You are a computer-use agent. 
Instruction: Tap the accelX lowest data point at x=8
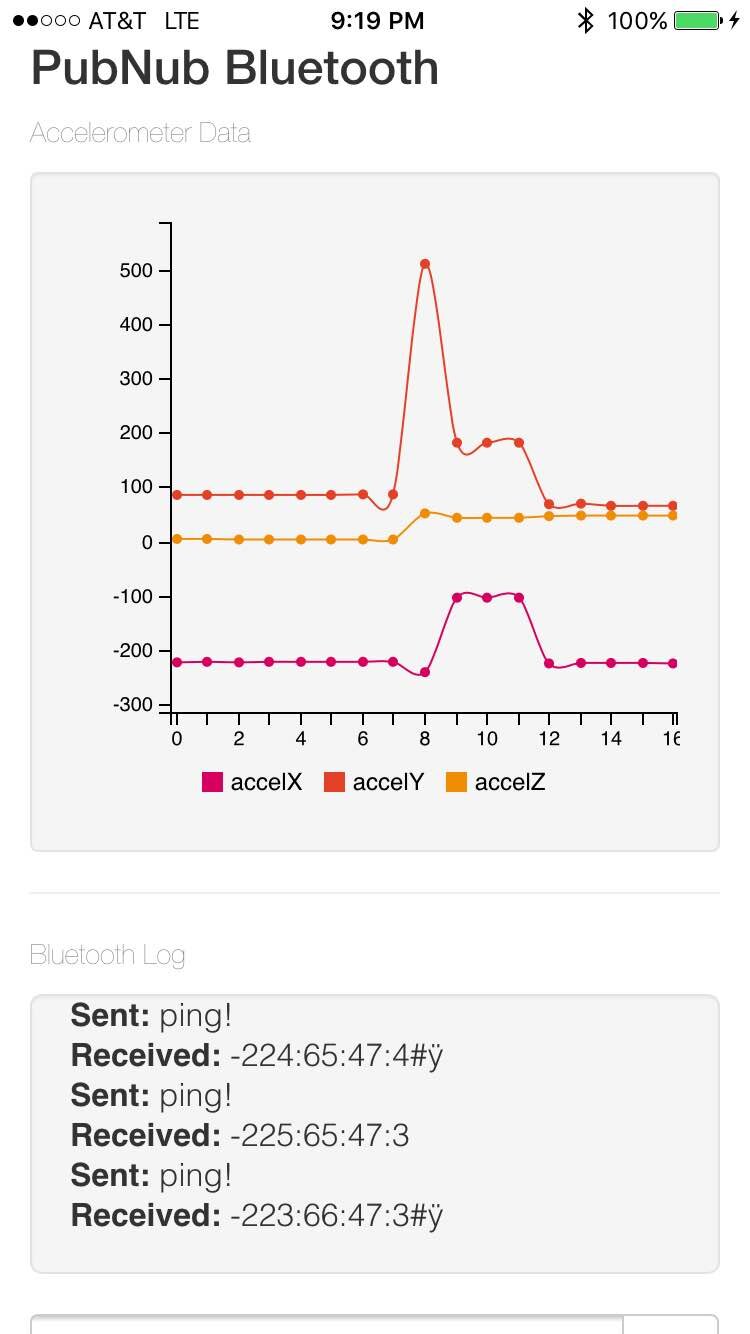point(425,672)
